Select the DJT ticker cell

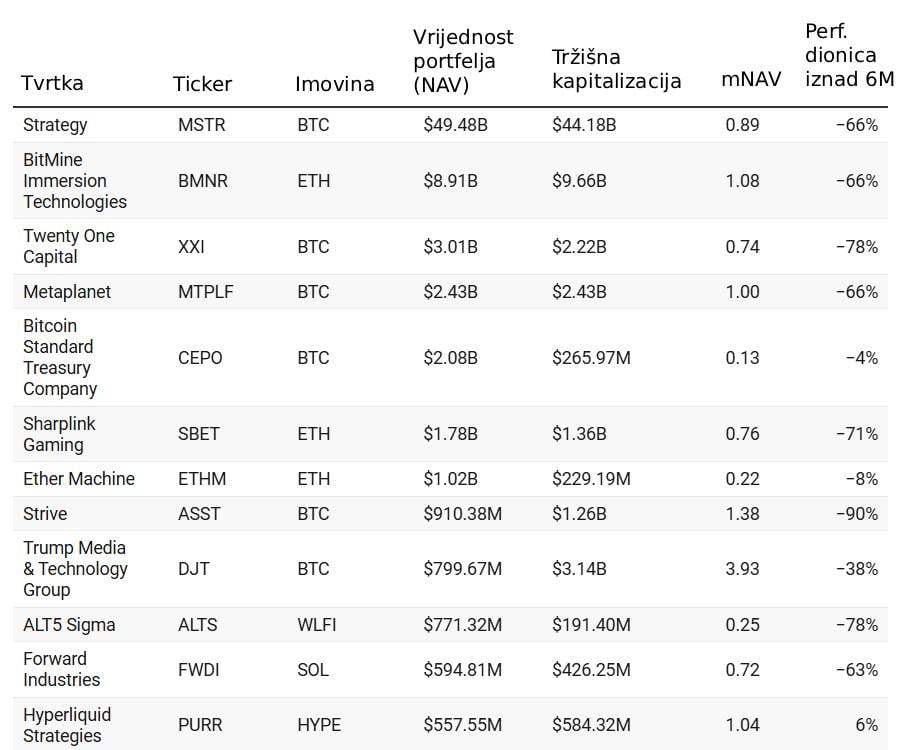pos(192,569)
